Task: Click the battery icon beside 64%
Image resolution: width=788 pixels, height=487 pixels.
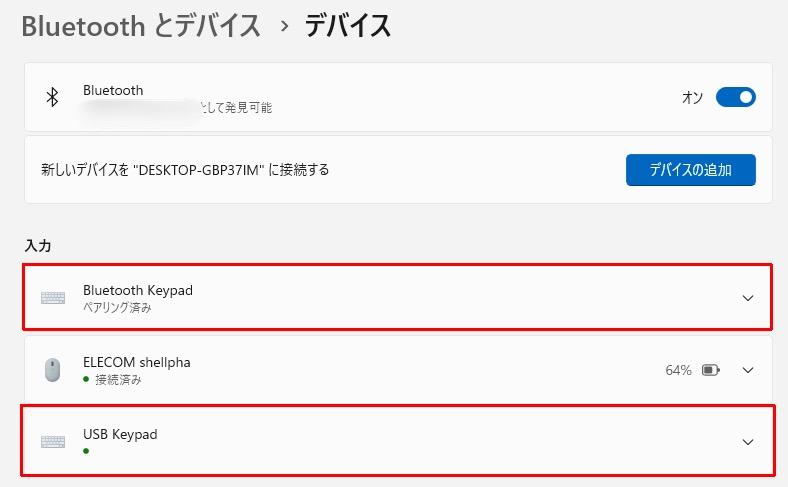Action: click(710, 370)
